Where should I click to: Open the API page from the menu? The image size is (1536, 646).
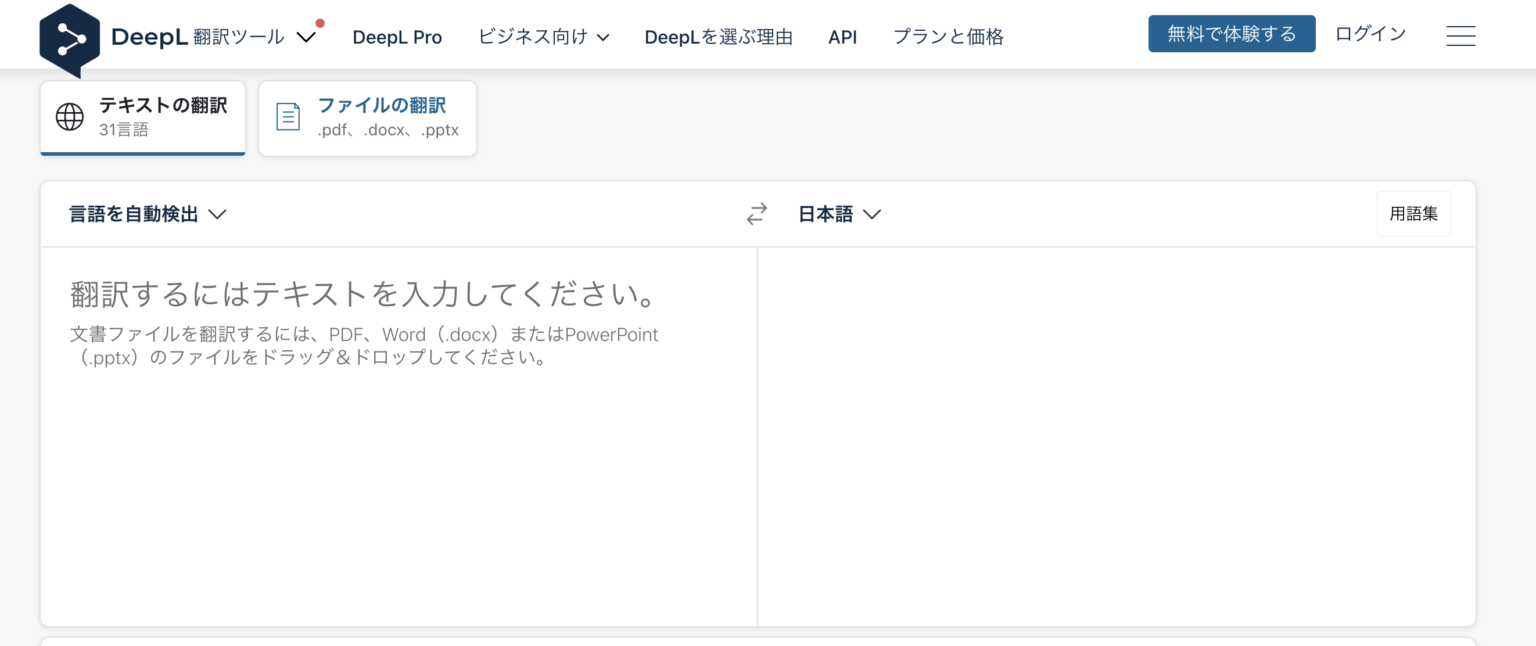click(842, 37)
